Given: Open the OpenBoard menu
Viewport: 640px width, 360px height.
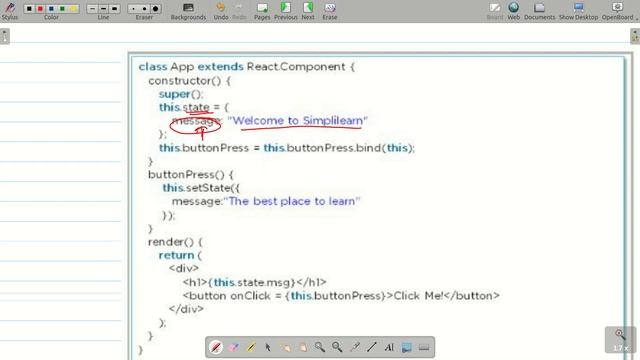Looking at the screenshot, I should click(618, 11).
